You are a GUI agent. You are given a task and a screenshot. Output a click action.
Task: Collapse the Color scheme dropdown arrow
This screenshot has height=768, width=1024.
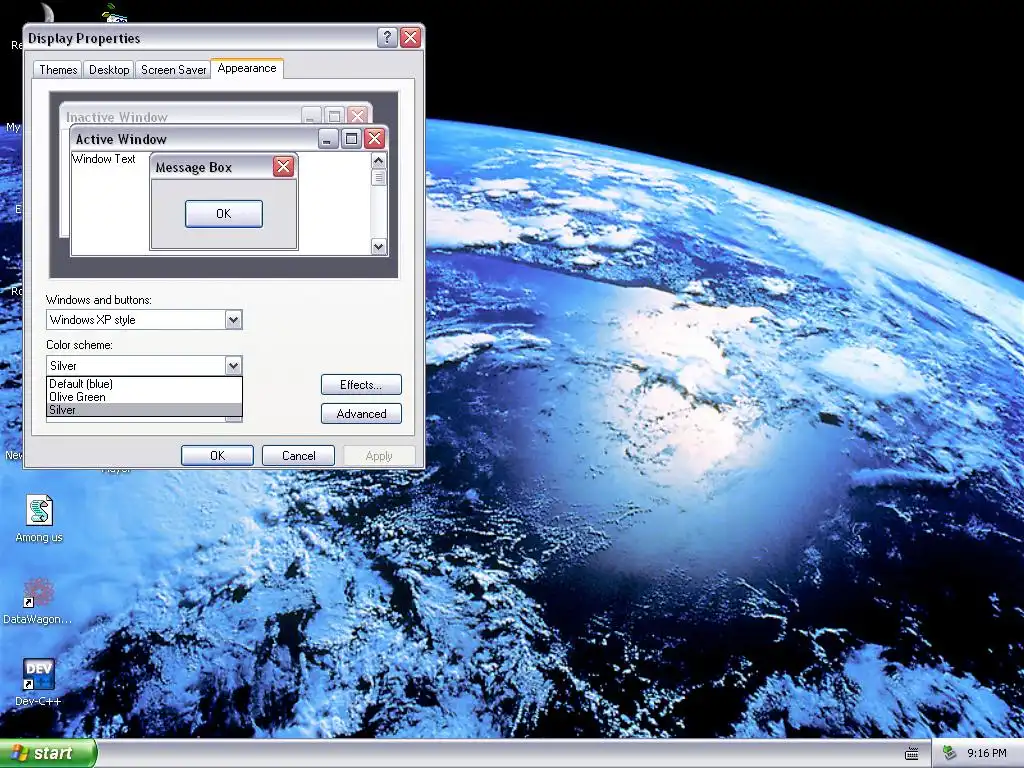(233, 366)
